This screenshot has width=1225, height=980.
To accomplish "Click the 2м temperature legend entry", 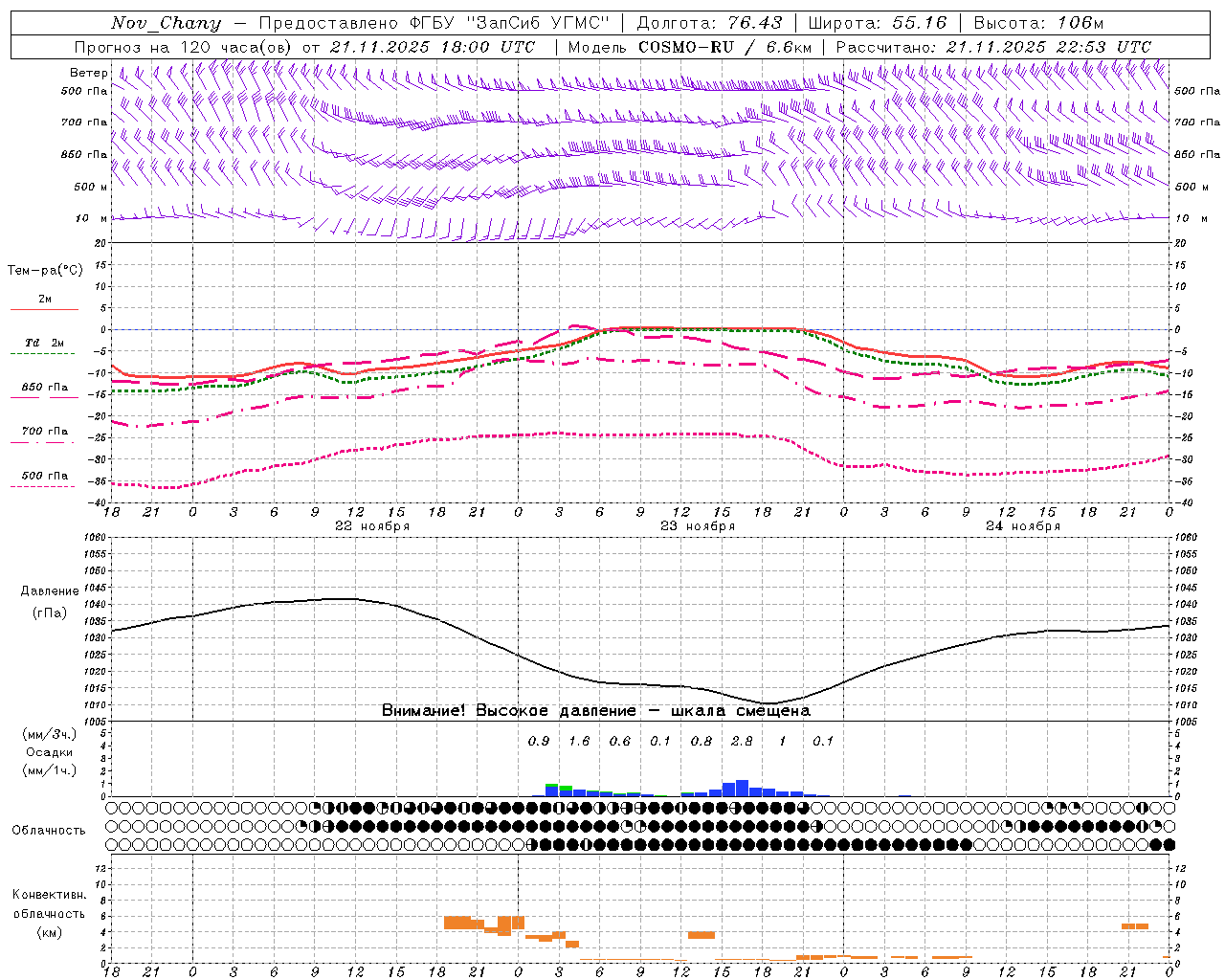I will [x=45, y=300].
